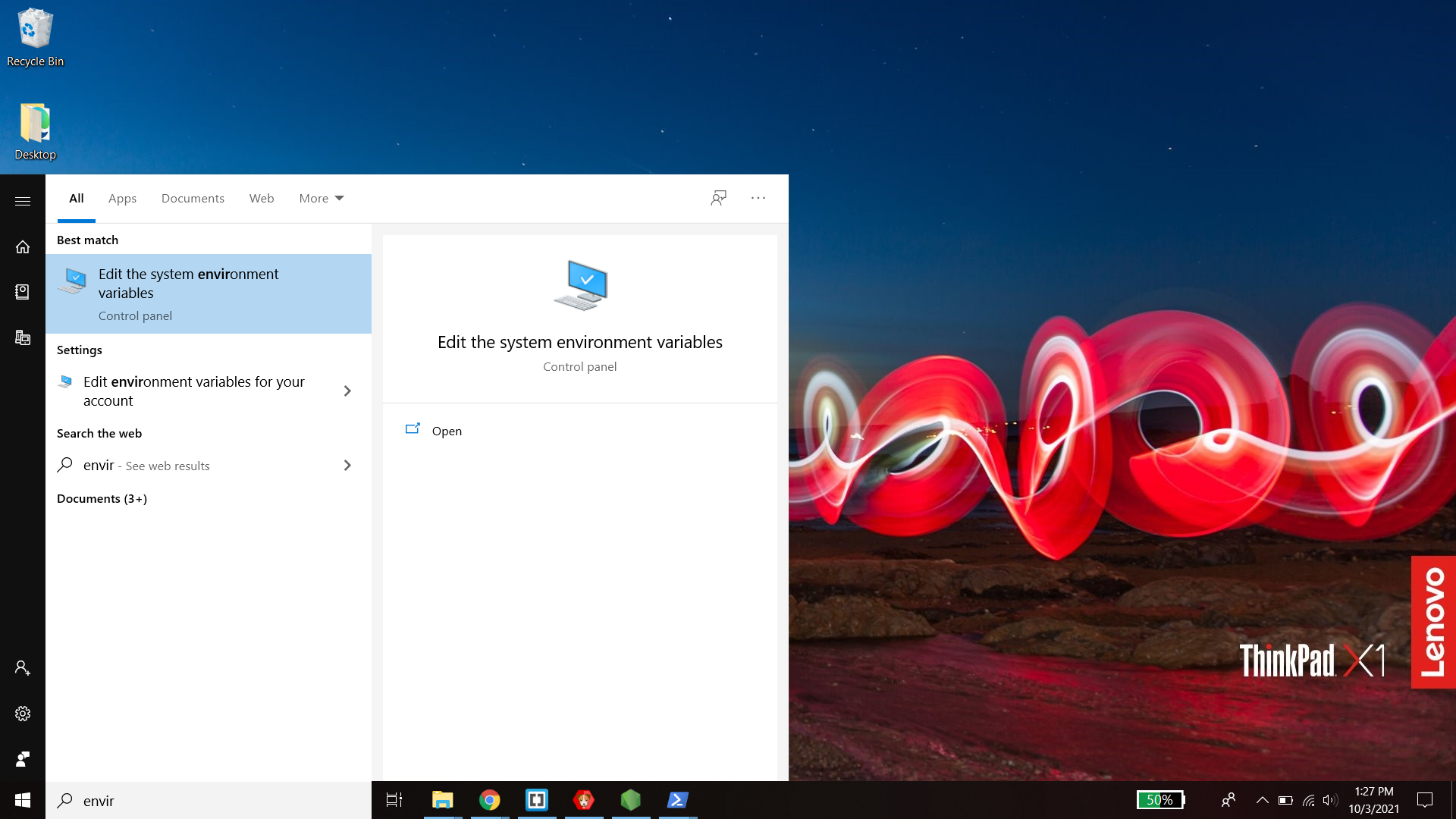Launch Google Chrome from taskbar
Screen dimensions: 1456x819
click(x=490, y=800)
